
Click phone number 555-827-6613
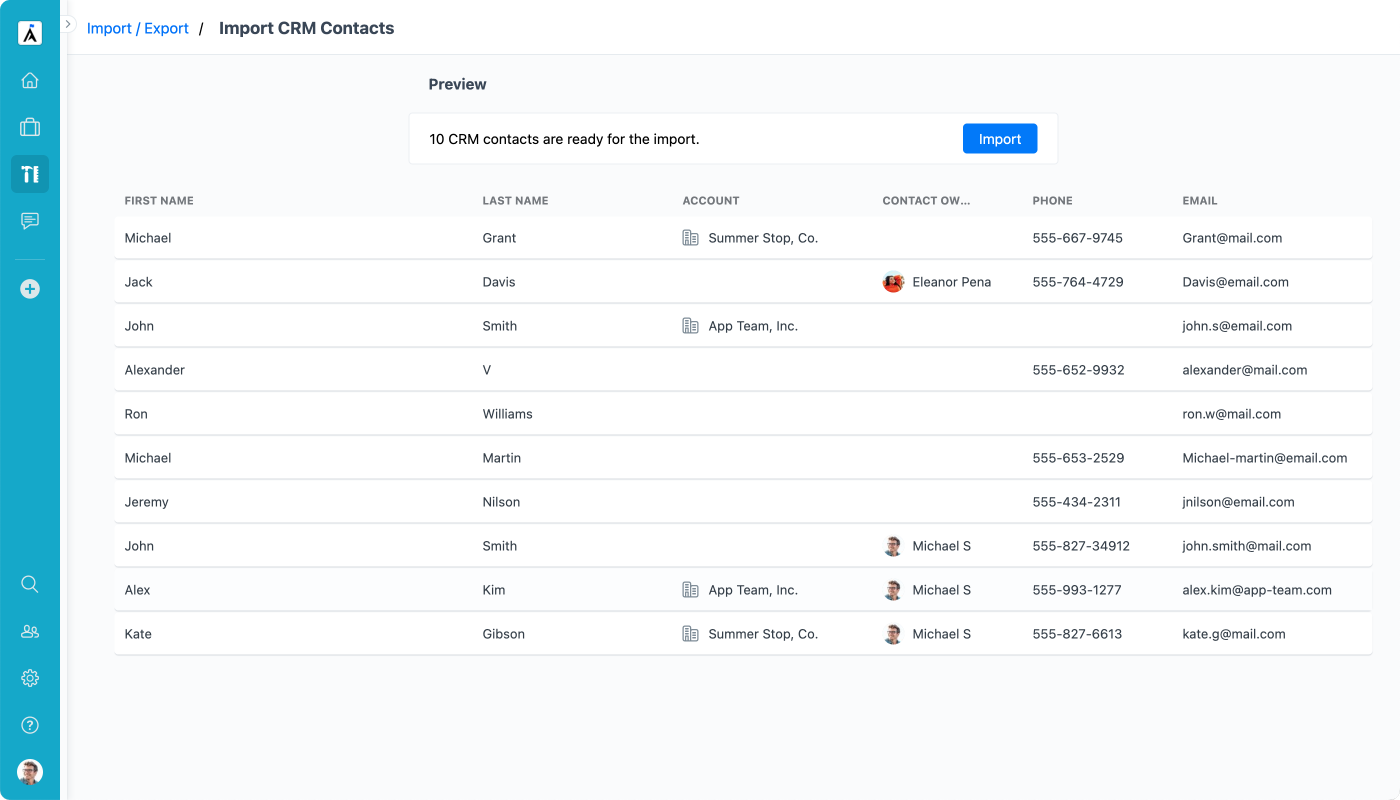click(1078, 634)
